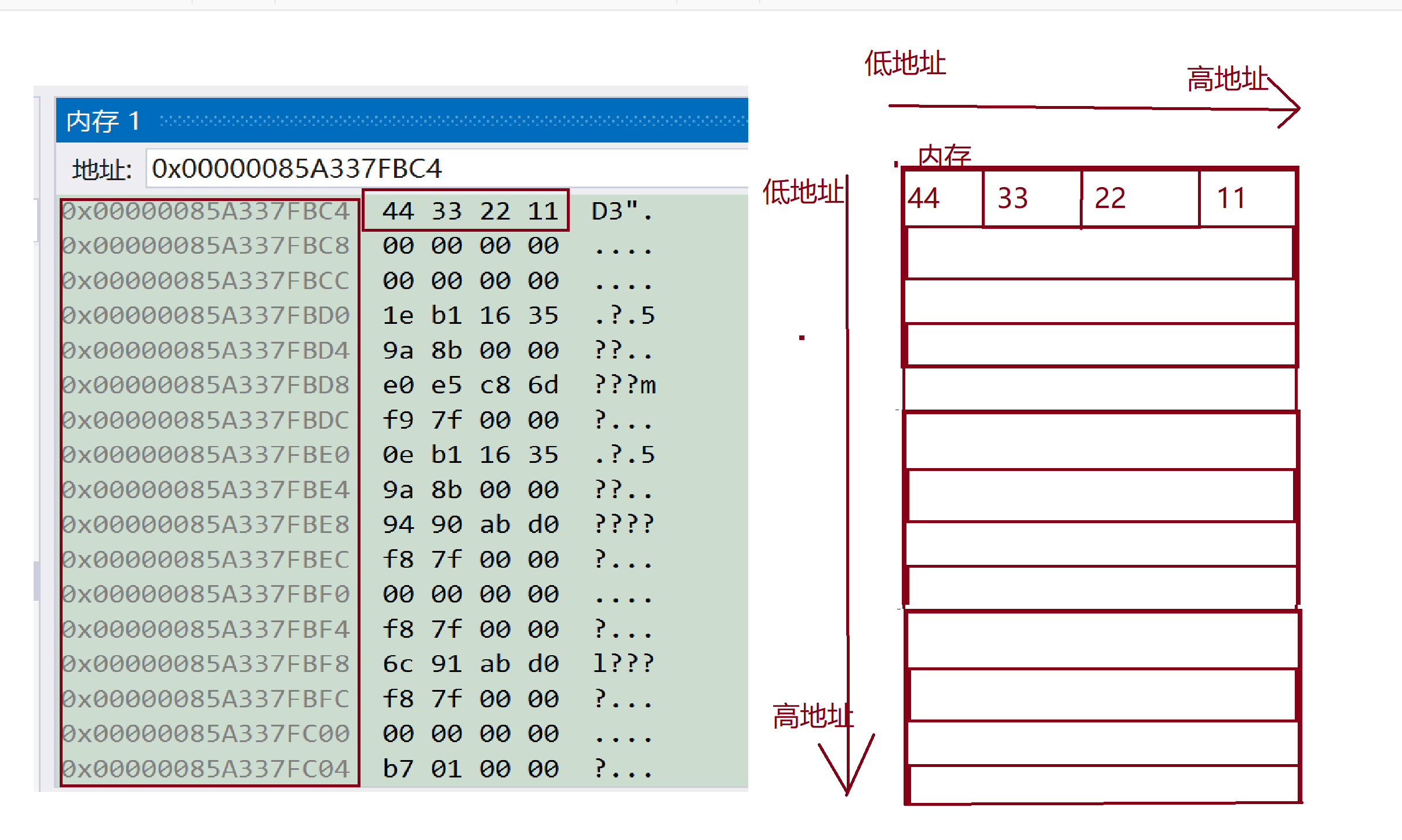Select address row 0x00000085A337FBF8
1402x840 pixels.
206,664
